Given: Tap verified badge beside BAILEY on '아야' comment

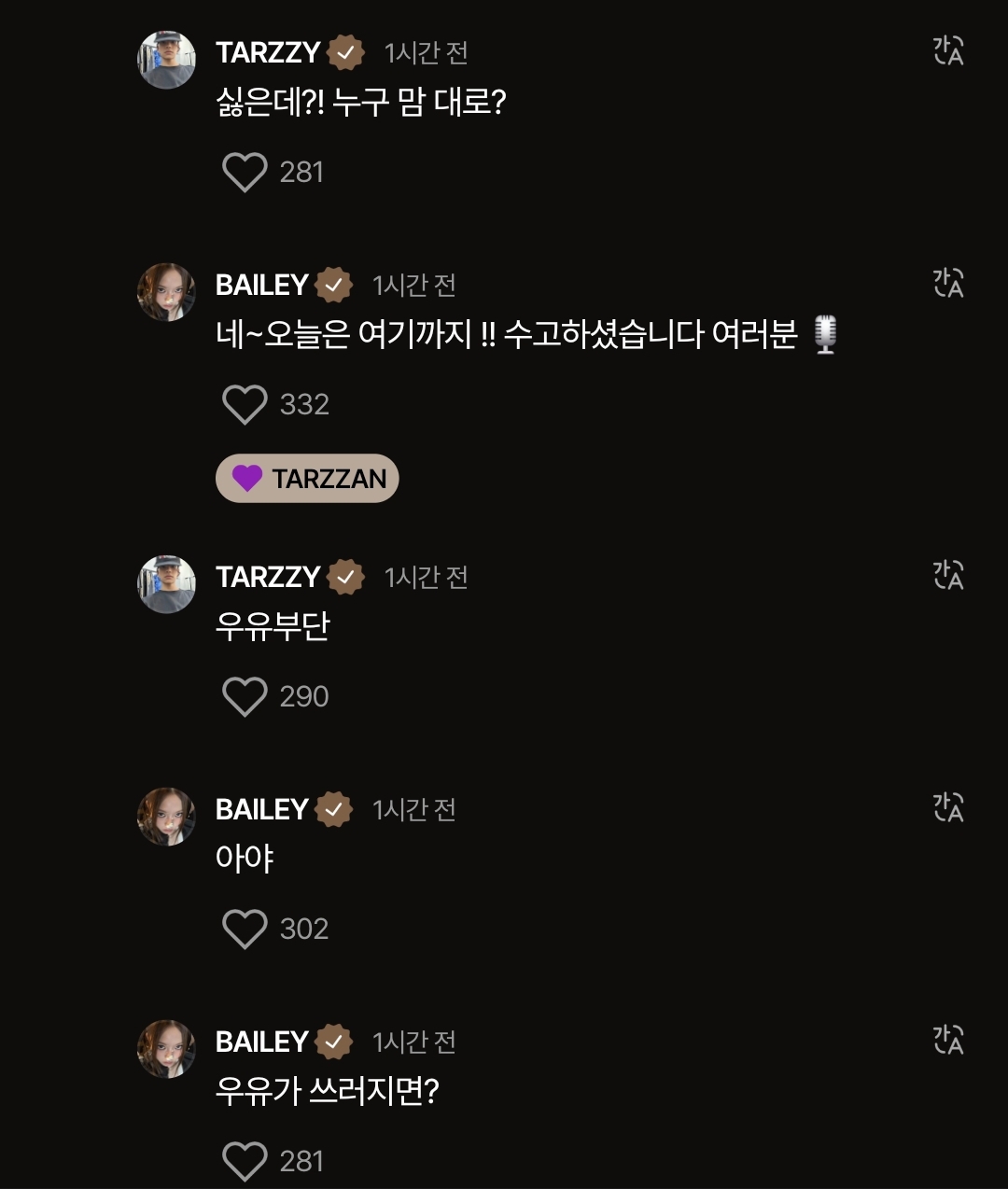Looking at the screenshot, I should pos(333,810).
